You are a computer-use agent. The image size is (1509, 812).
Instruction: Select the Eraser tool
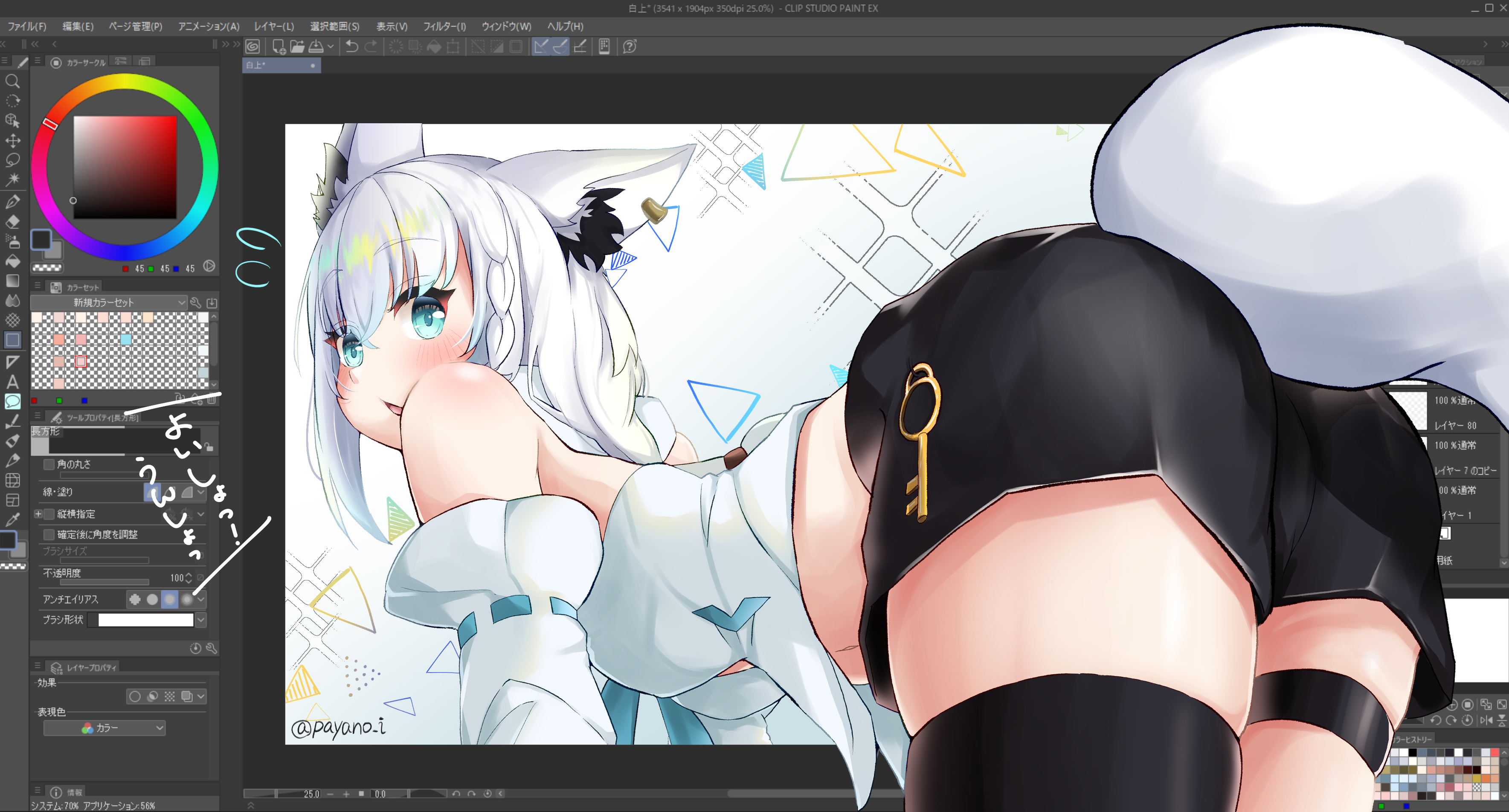tap(12, 221)
